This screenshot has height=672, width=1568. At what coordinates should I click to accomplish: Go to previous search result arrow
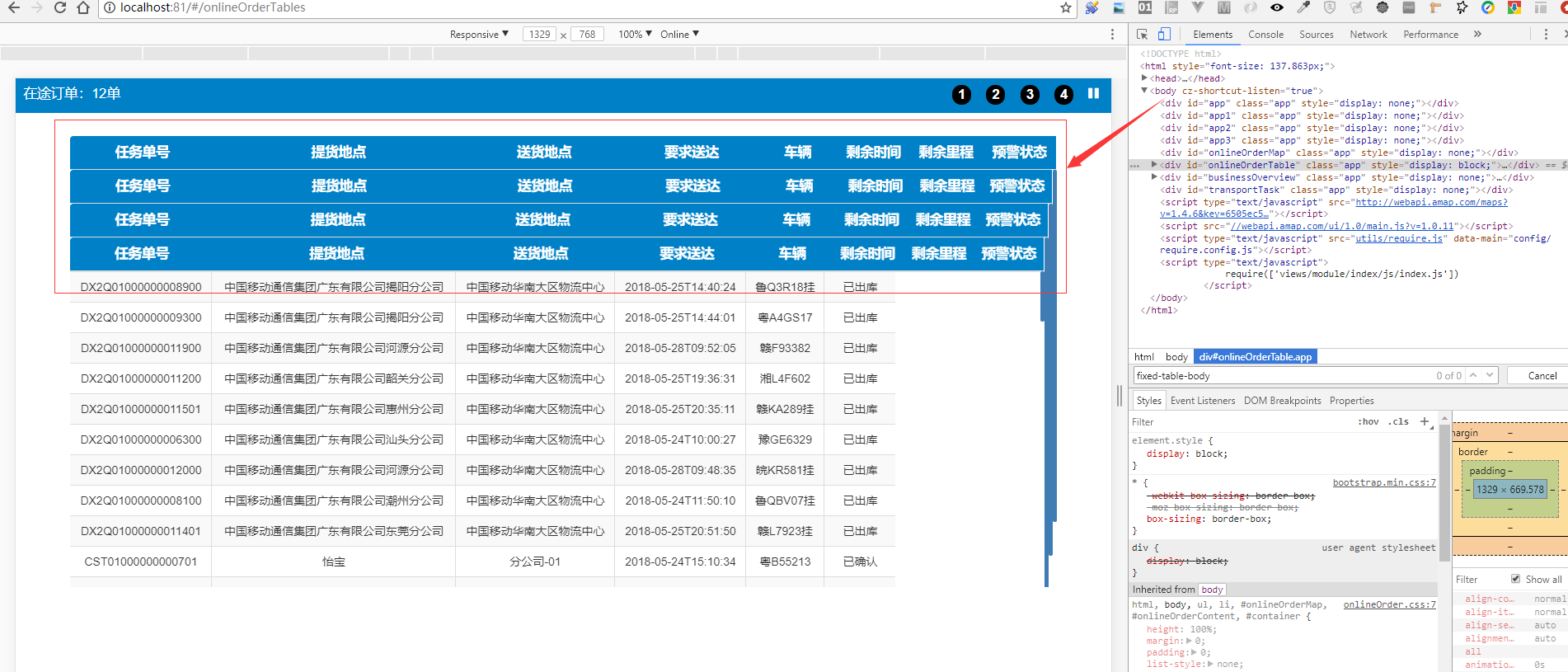click(x=1473, y=375)
